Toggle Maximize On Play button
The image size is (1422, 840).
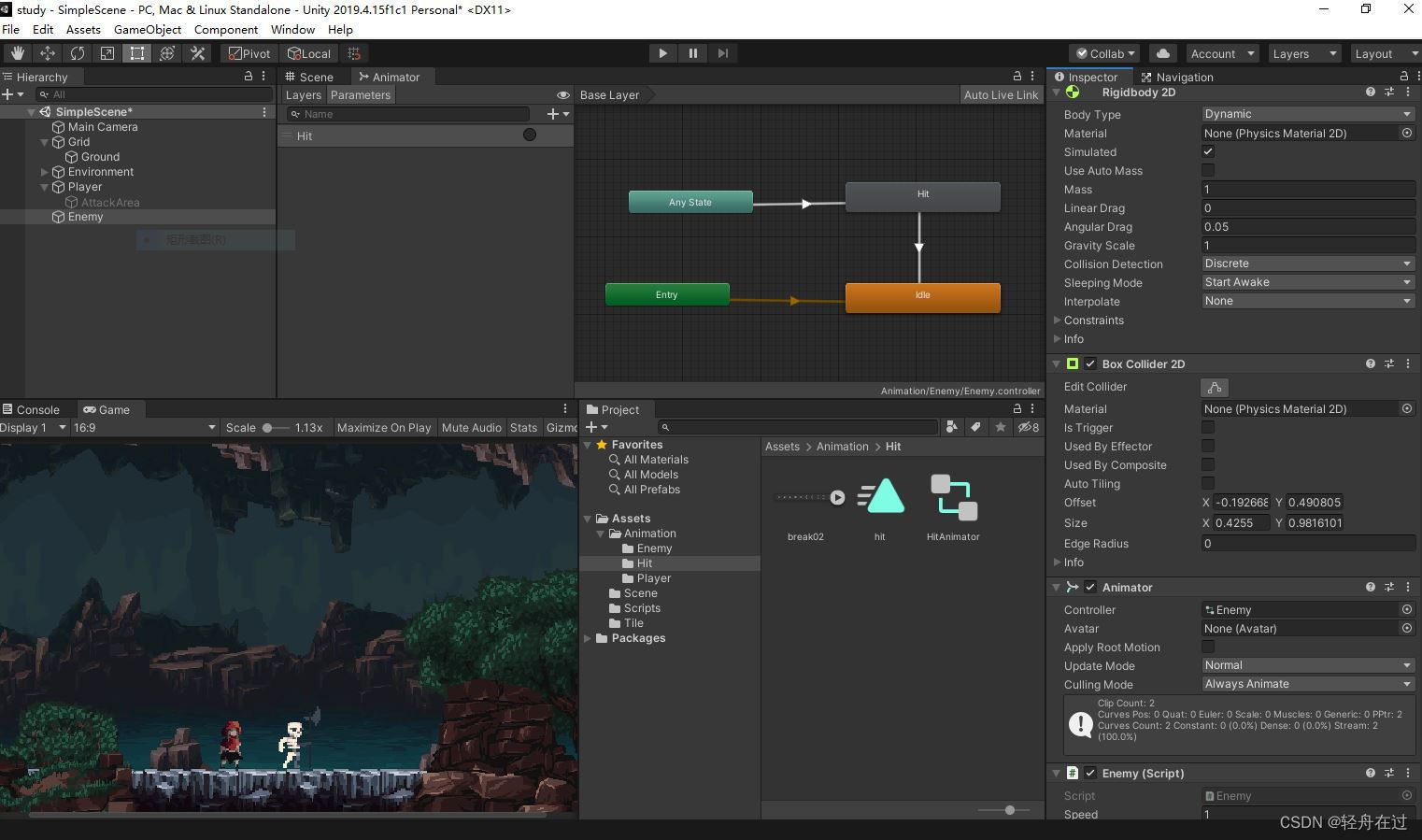point(384,427)
